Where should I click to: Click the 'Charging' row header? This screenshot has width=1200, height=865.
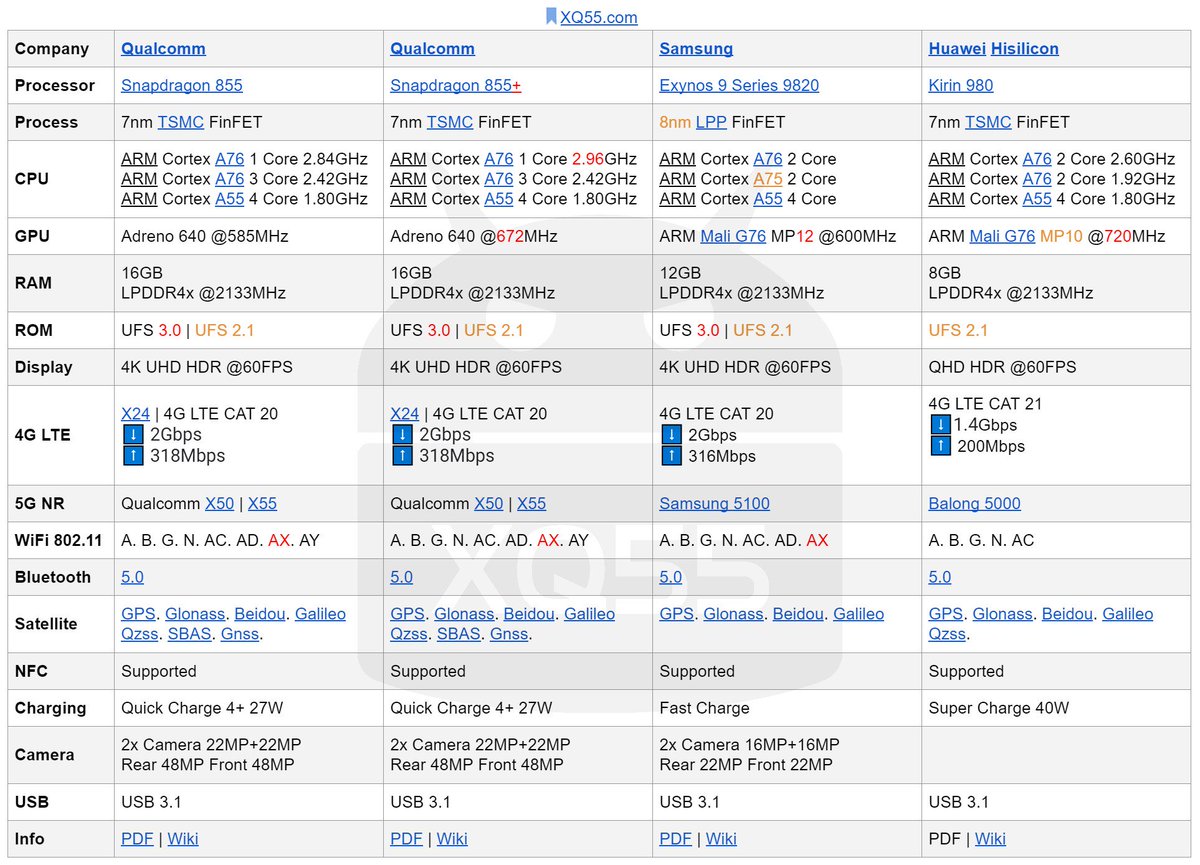click(50, 708)
